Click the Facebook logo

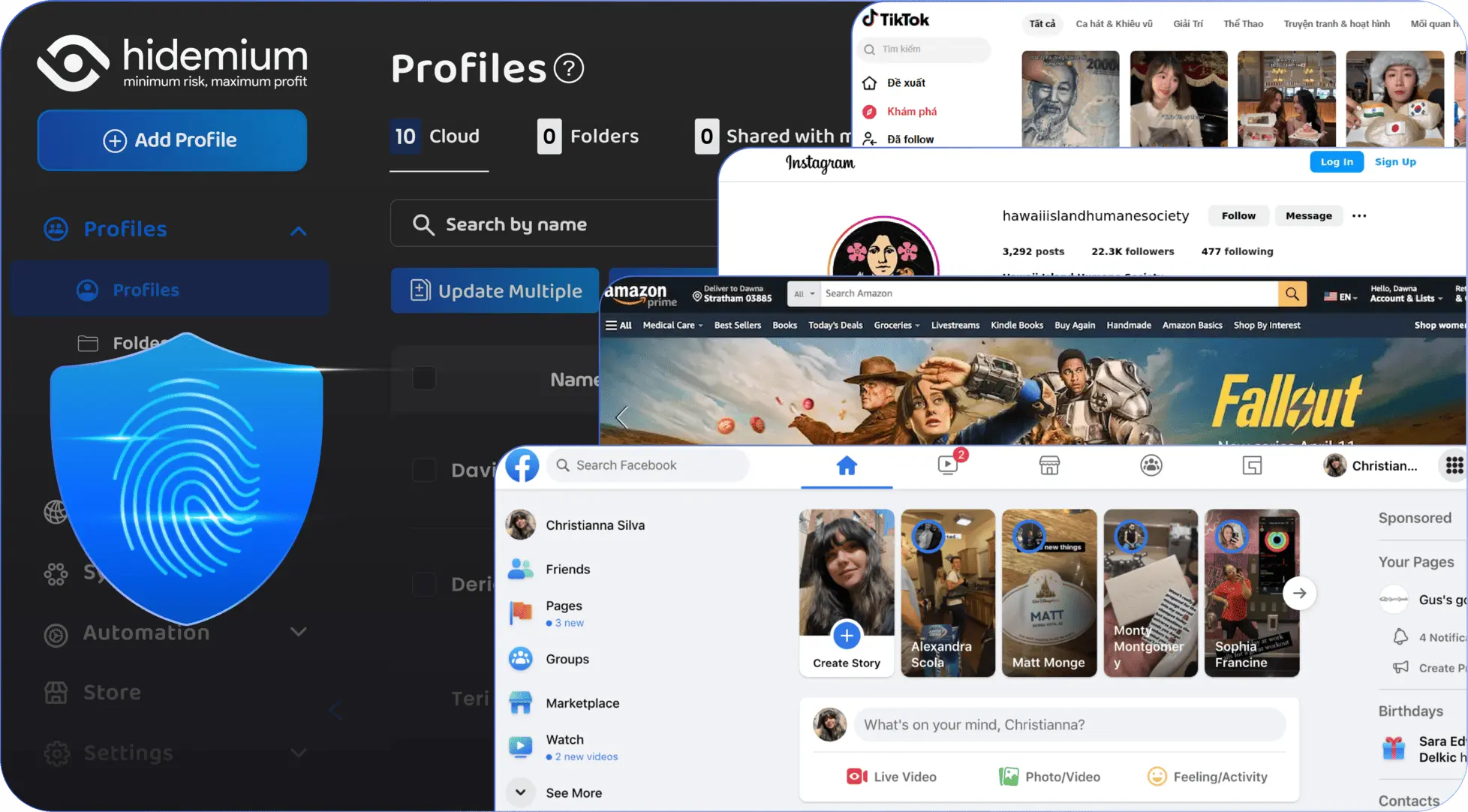522,466
